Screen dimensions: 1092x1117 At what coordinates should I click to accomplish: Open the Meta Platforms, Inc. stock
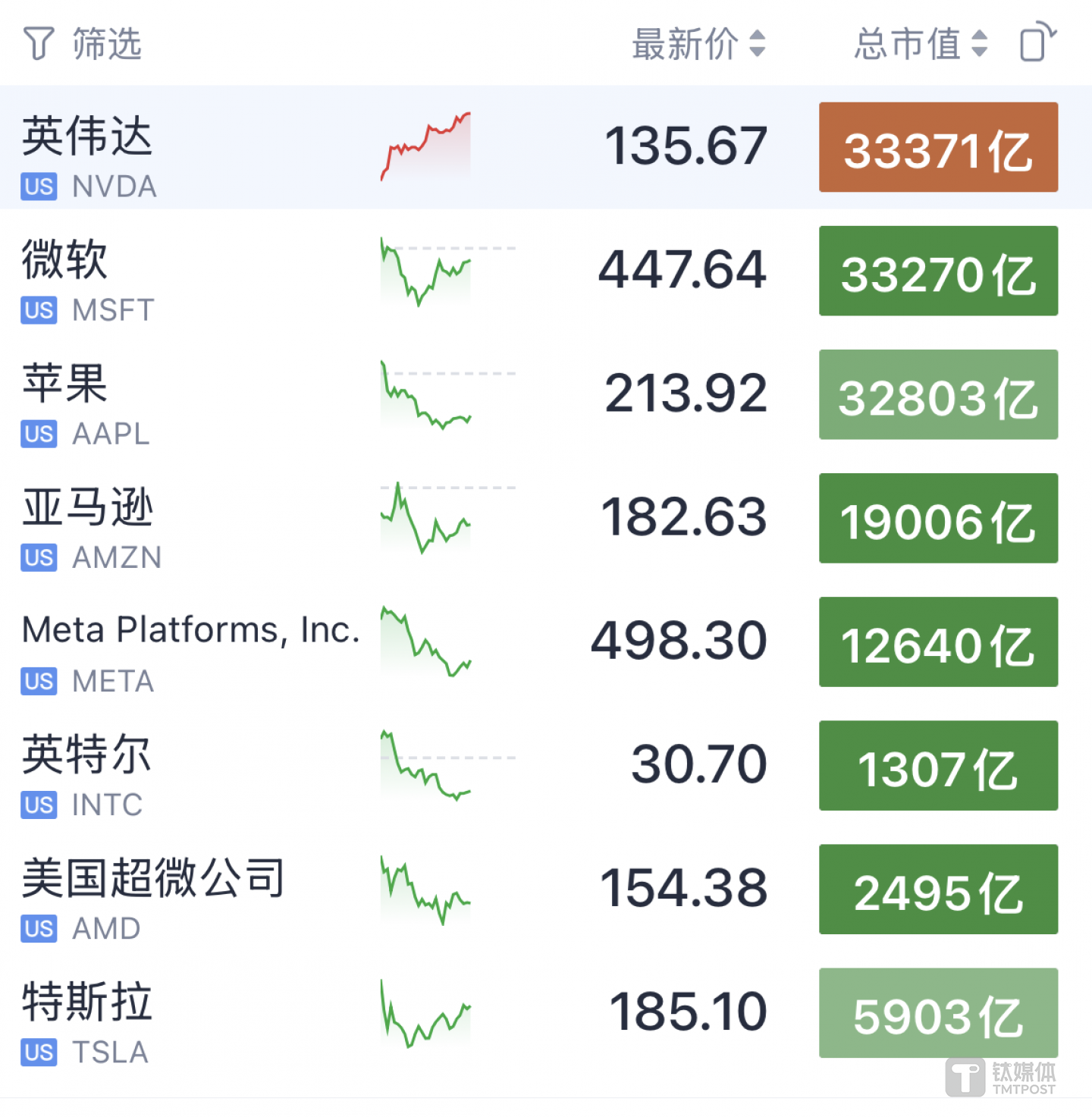click(190, 630)
